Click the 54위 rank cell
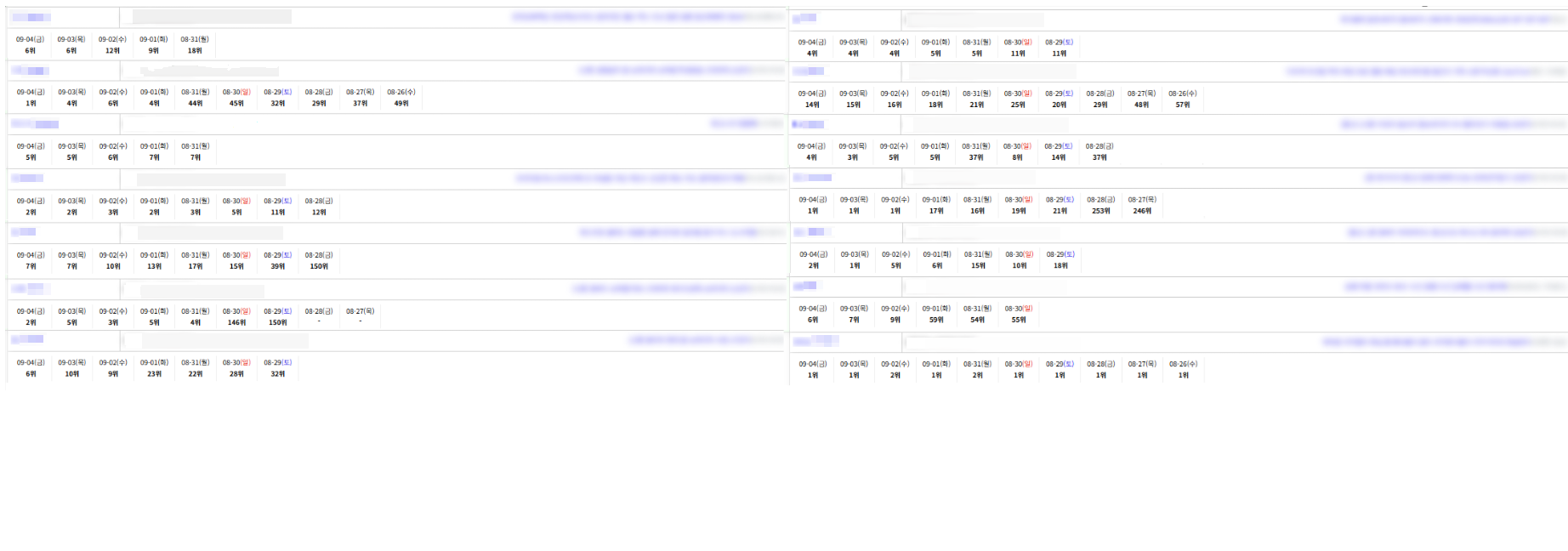Viewport: 1568px width, 551px height. (x=978, y=321)
